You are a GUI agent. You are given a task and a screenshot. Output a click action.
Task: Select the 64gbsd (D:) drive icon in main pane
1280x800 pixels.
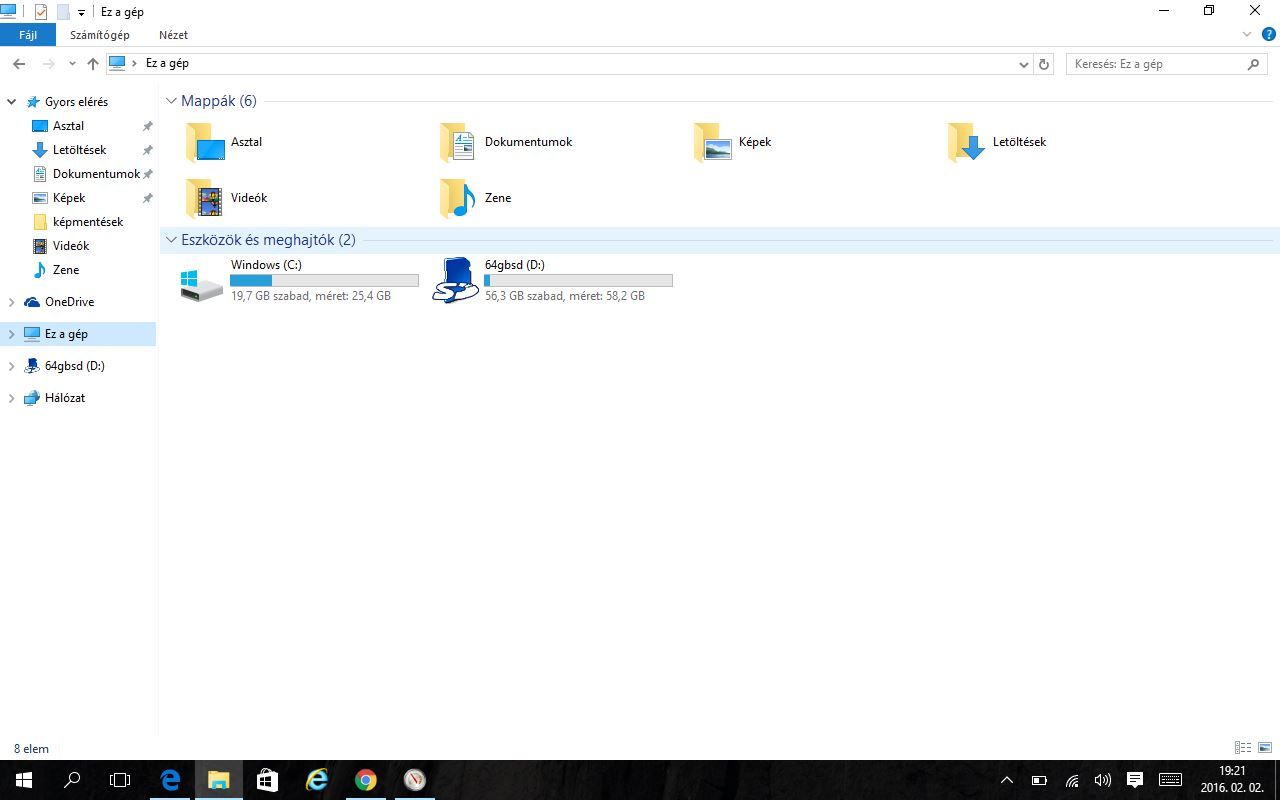tap(456, 280)
